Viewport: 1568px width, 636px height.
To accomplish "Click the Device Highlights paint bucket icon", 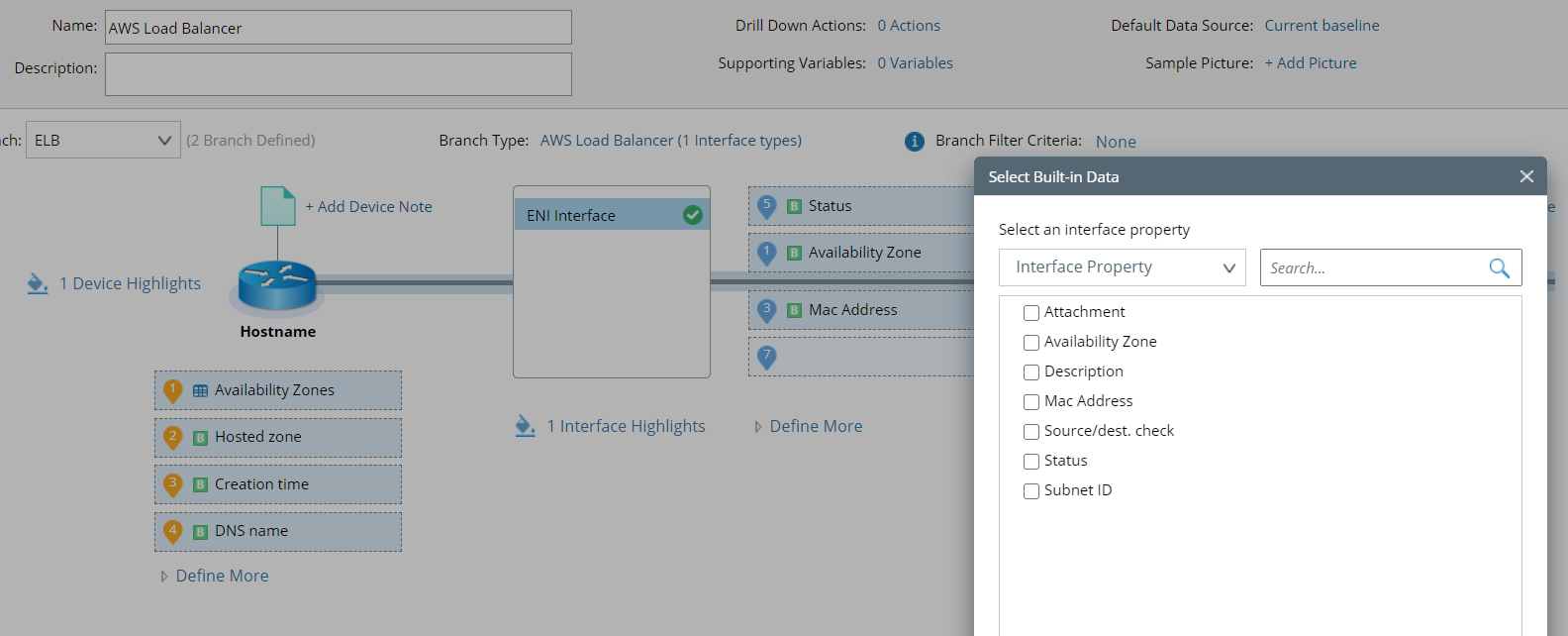I will pyautogui.click(x=38, y=283).
